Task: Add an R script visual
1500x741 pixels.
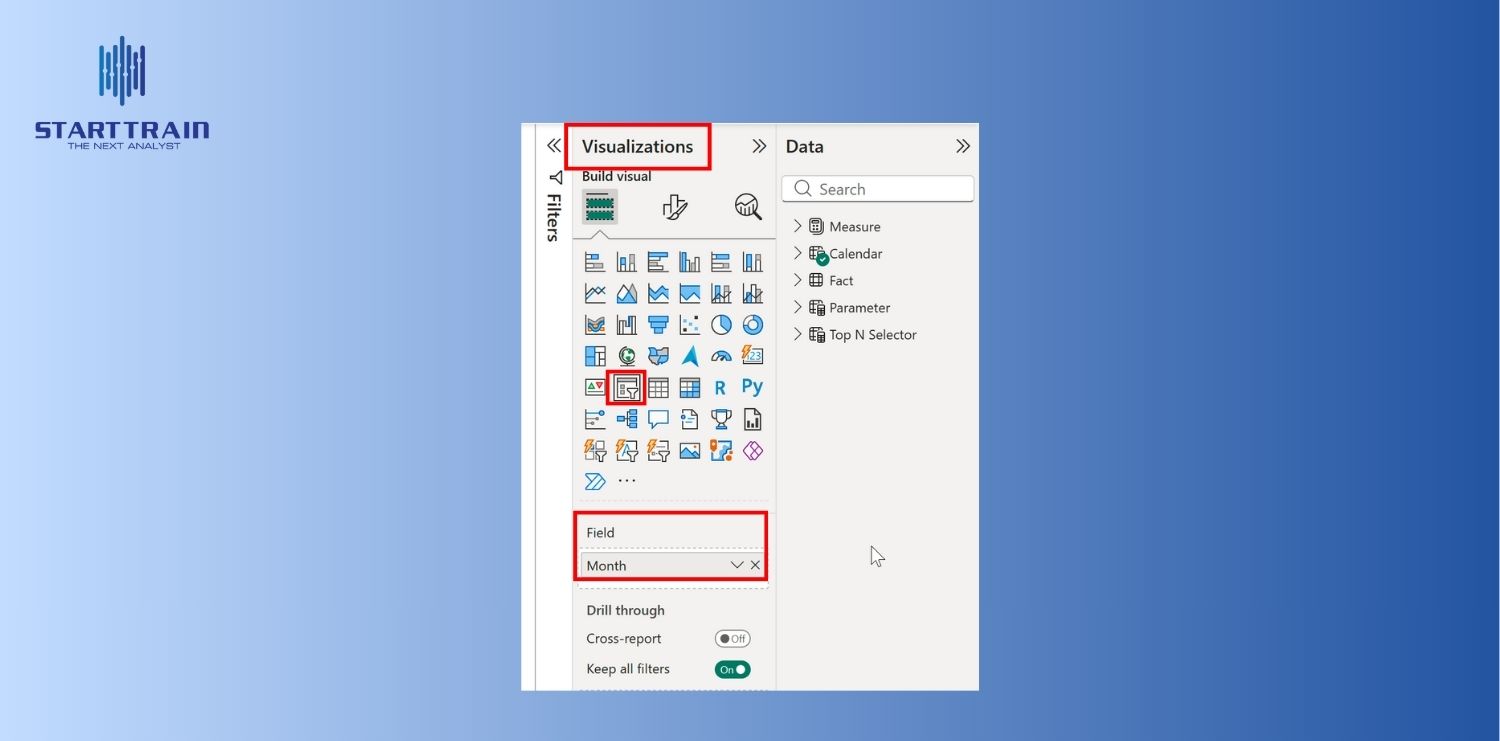Action: coord(720,388)
